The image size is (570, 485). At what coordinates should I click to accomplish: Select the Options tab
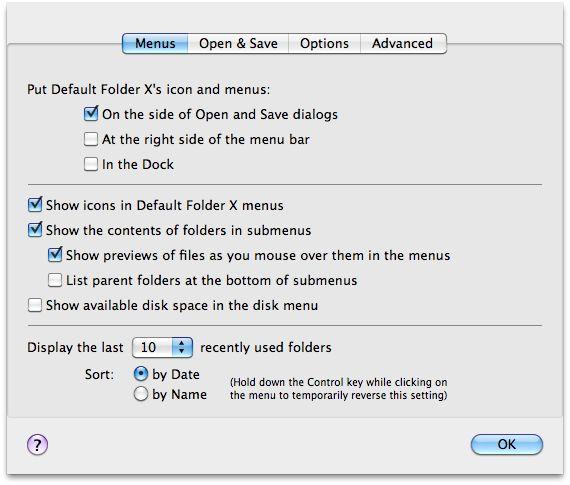pyautogui.click(x=324, y=44)
